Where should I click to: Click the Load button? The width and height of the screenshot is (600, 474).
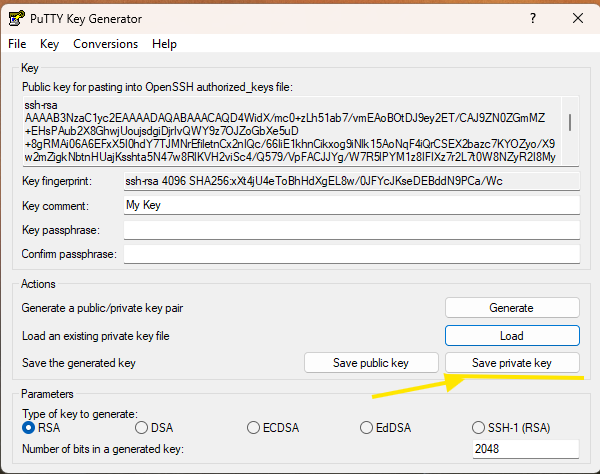tap(512, 336)
